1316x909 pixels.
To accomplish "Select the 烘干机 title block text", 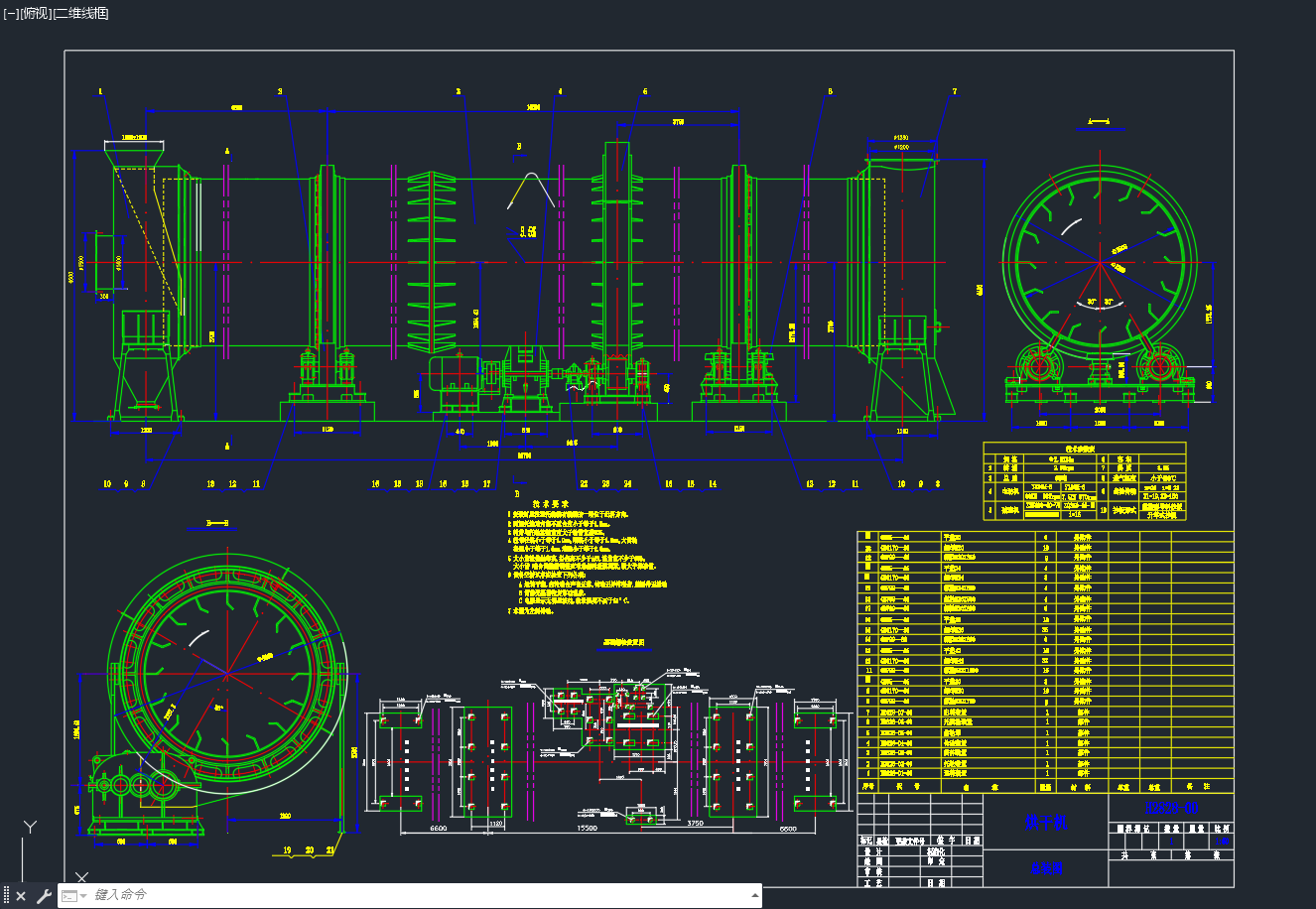I will point(1045,822).
